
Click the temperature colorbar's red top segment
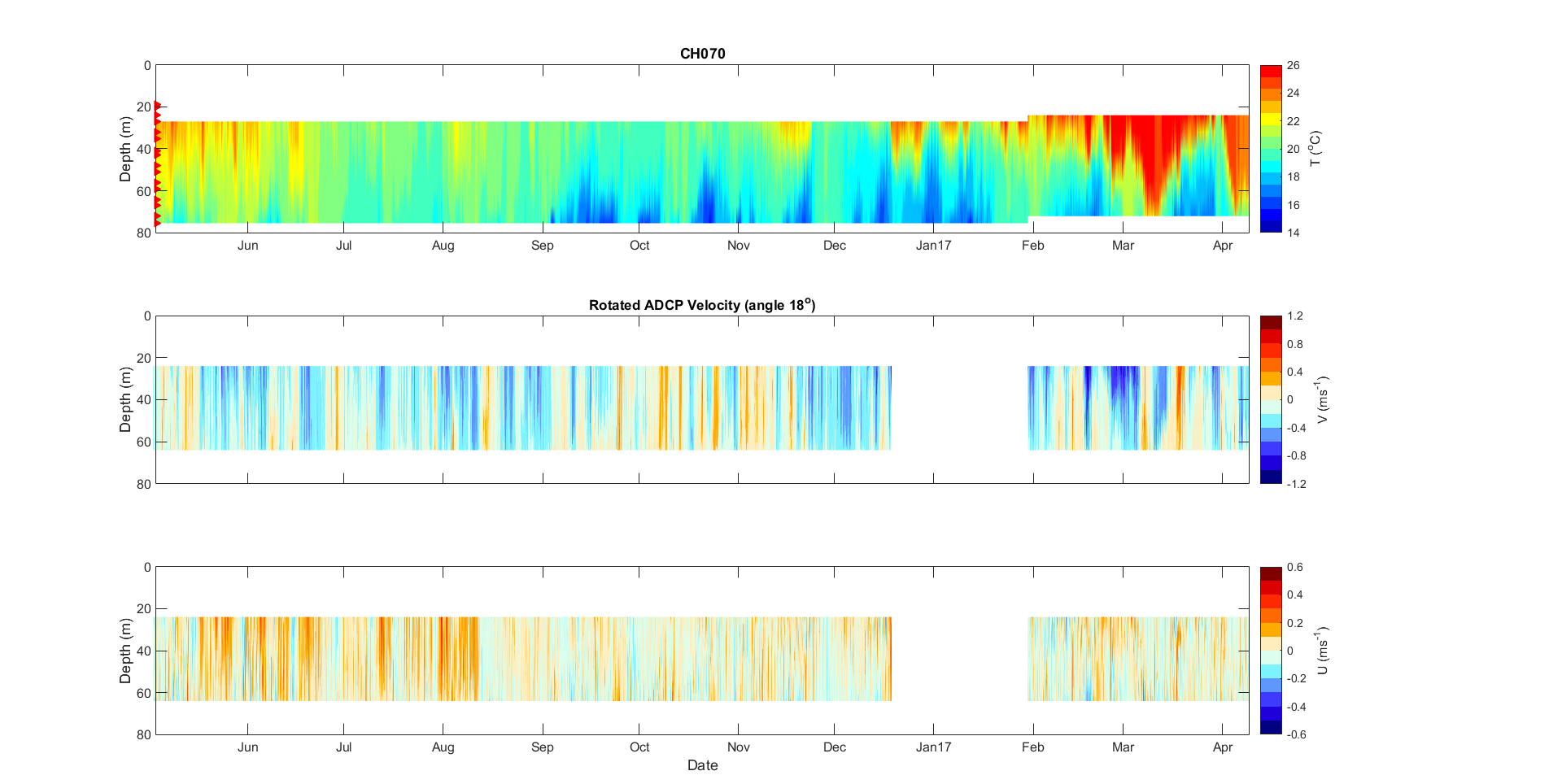[x=1270, y=72]
